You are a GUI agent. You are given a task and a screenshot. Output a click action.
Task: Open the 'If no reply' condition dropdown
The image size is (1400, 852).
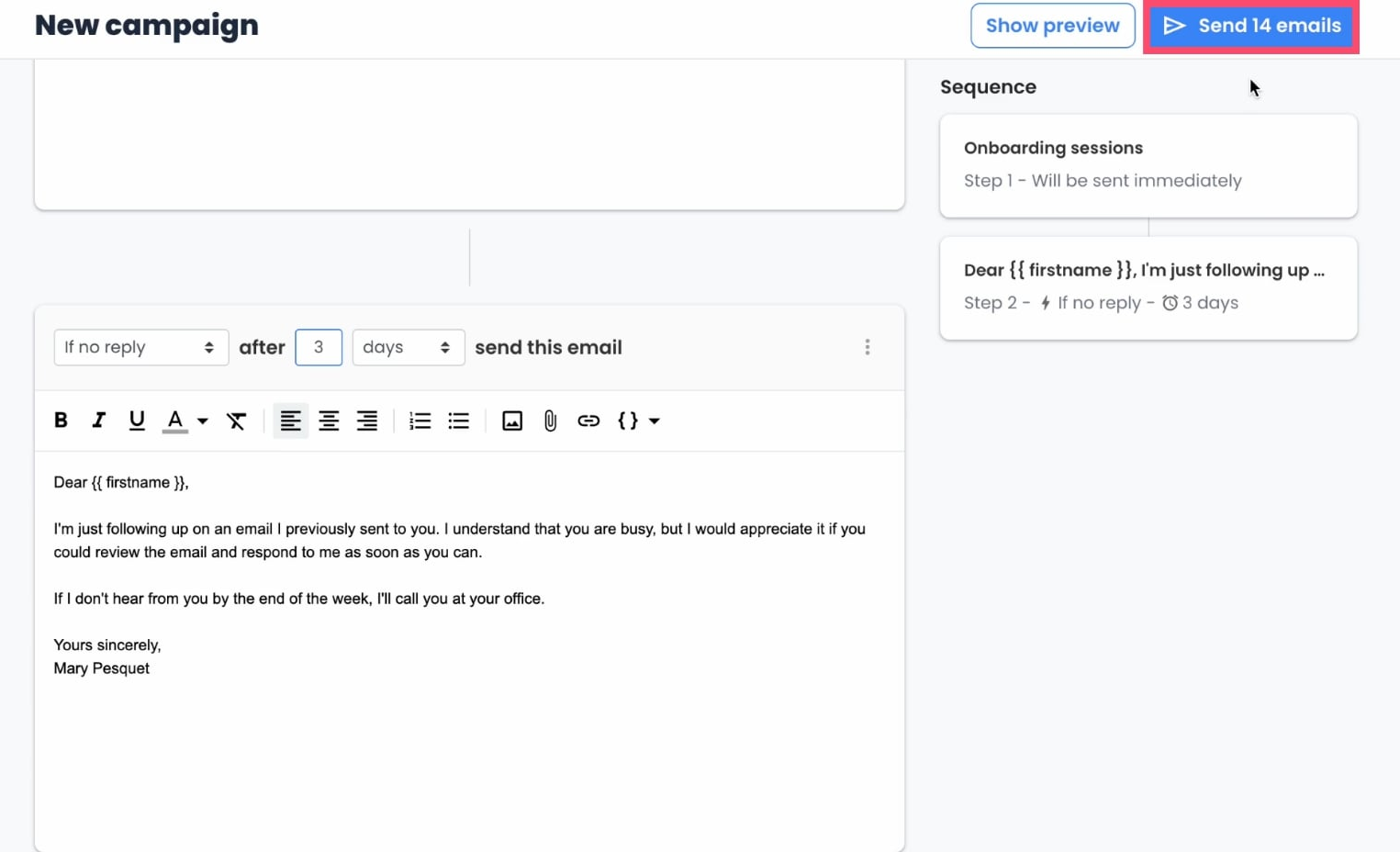[141, 347]
